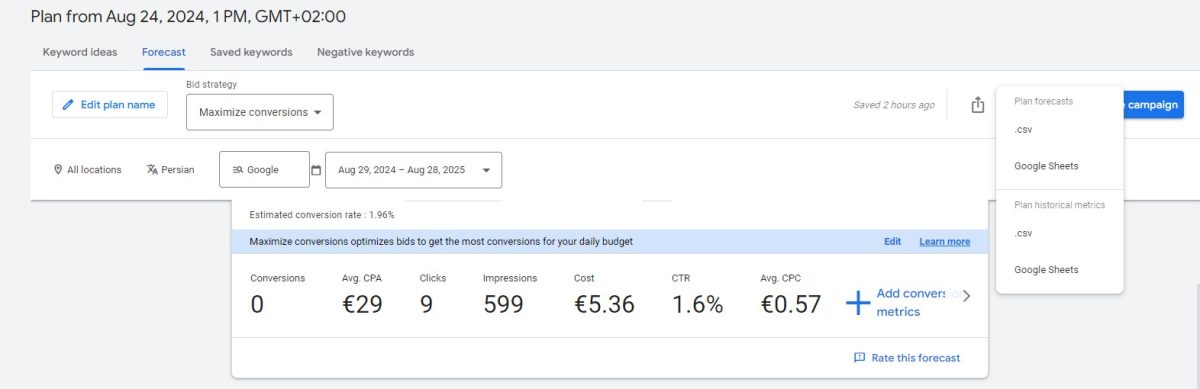This screenshot has width=1200, height=389.
Task: Click the Google search network icon
Action: point(238,170)
